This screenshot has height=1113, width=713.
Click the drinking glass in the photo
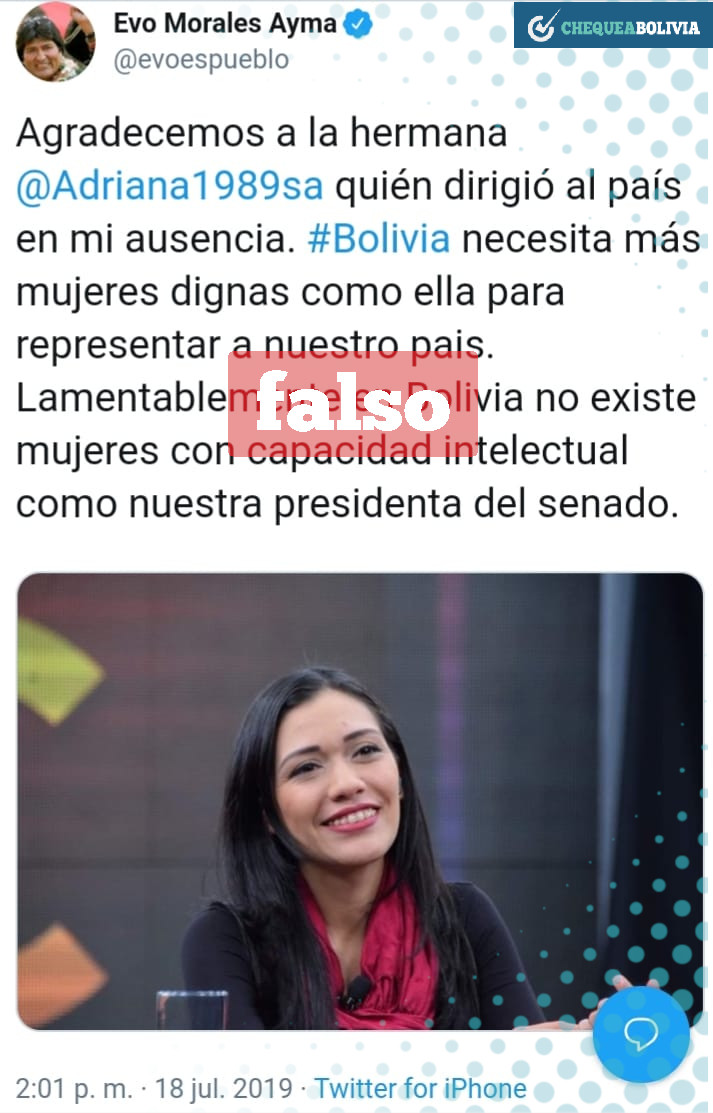point(192,1009)
